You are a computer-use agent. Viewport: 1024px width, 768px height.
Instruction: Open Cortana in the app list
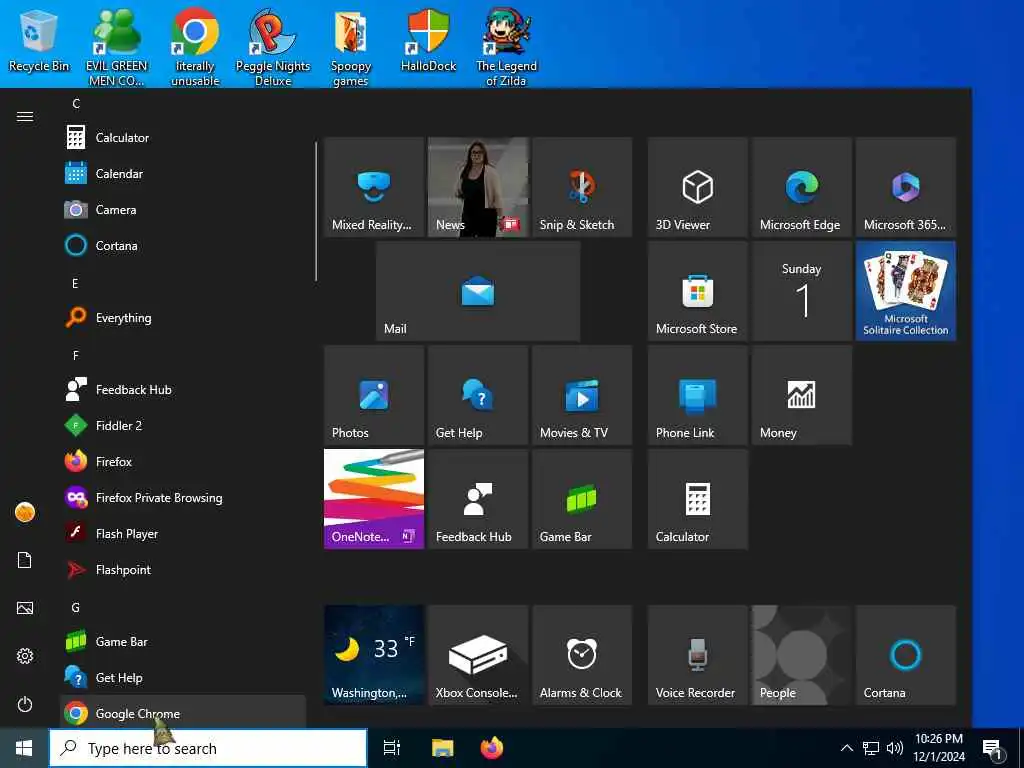coord(183,246)
